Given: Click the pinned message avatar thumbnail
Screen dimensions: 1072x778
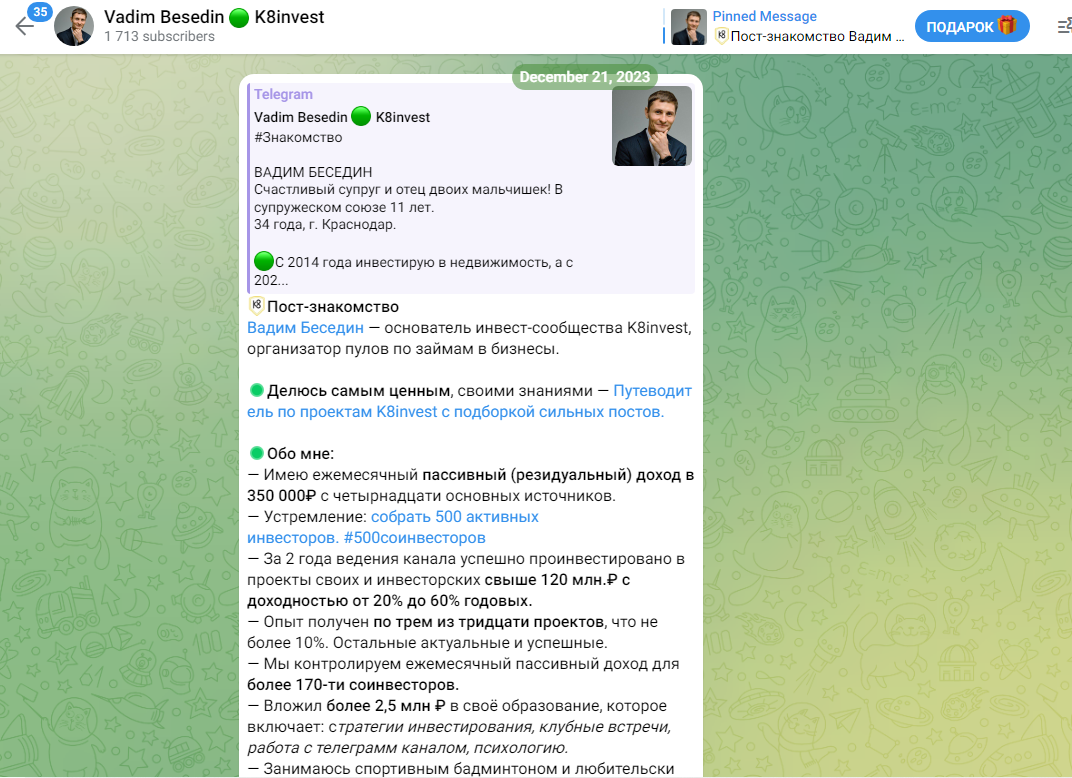Looking at the screenshot, I should click(x=688, y=27).
